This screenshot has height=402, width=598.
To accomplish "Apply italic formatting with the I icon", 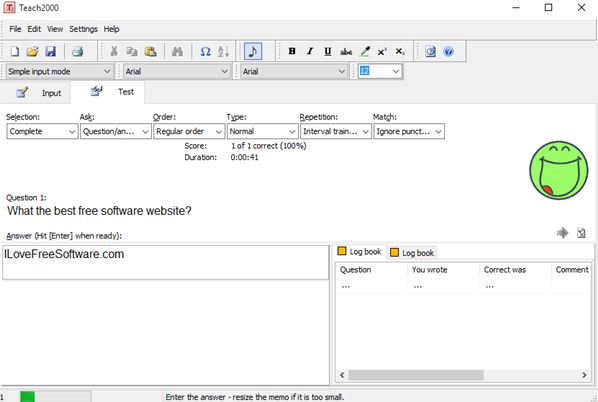I will coord(310,51).
